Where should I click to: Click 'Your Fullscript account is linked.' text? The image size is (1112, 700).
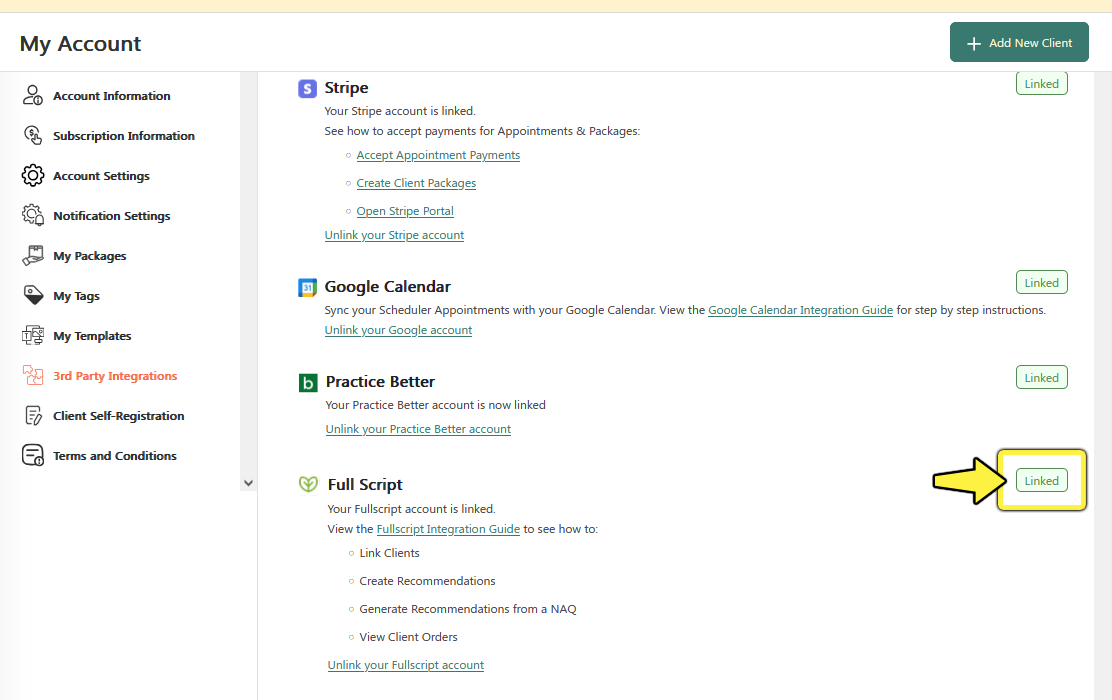[x=411, y=509]
